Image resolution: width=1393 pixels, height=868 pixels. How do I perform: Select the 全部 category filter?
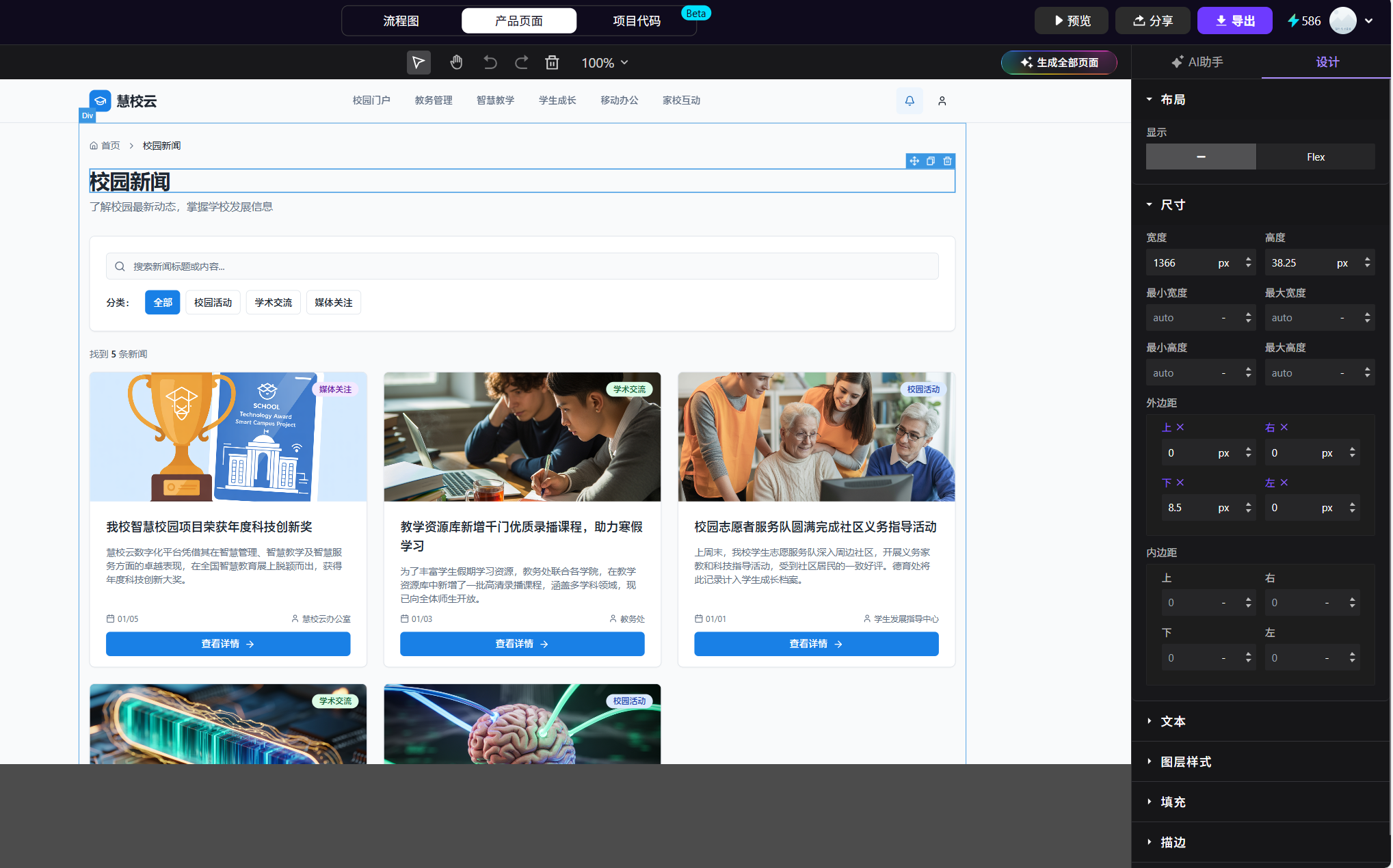[163, 303]
